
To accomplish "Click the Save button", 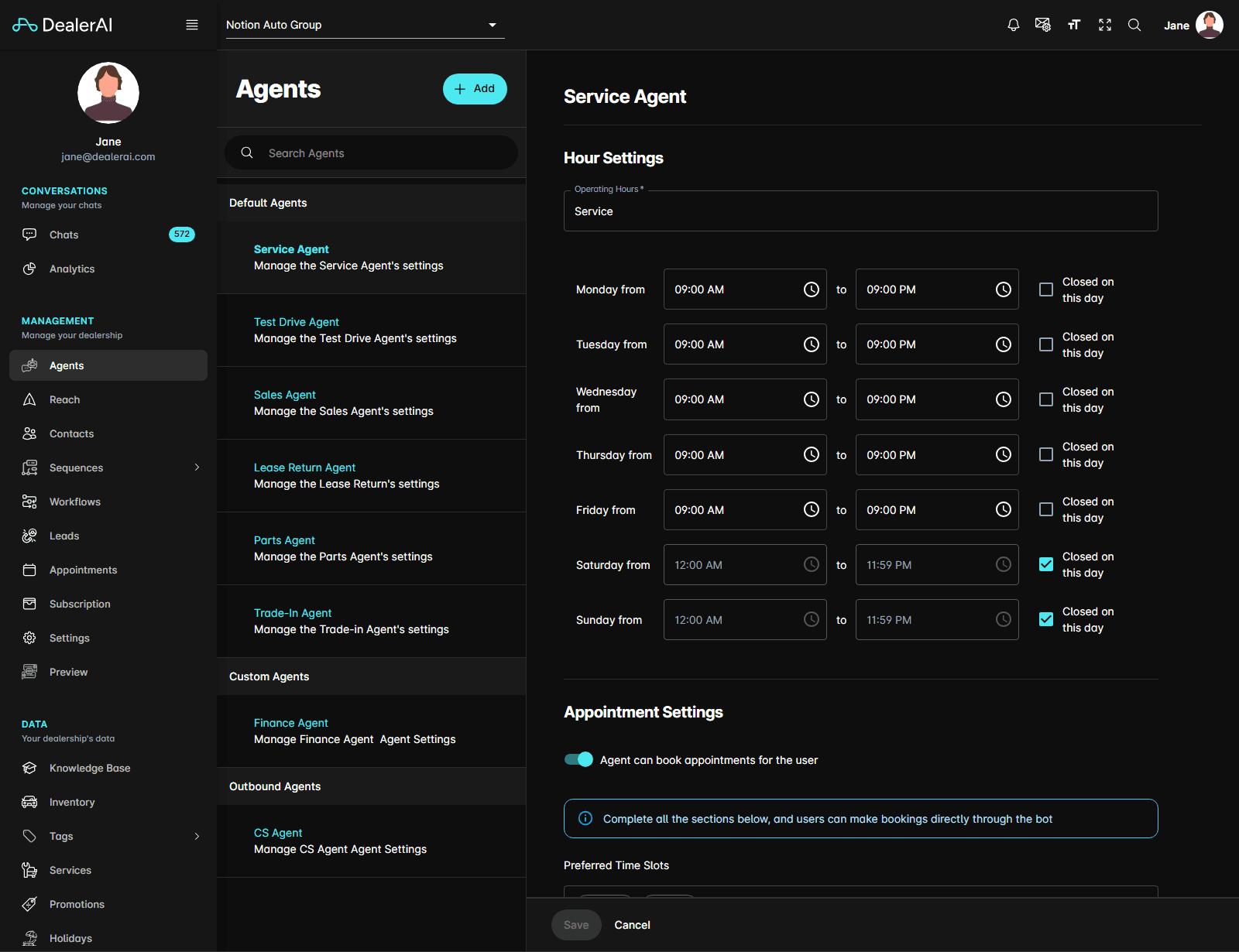I will [x=576, y=925].
